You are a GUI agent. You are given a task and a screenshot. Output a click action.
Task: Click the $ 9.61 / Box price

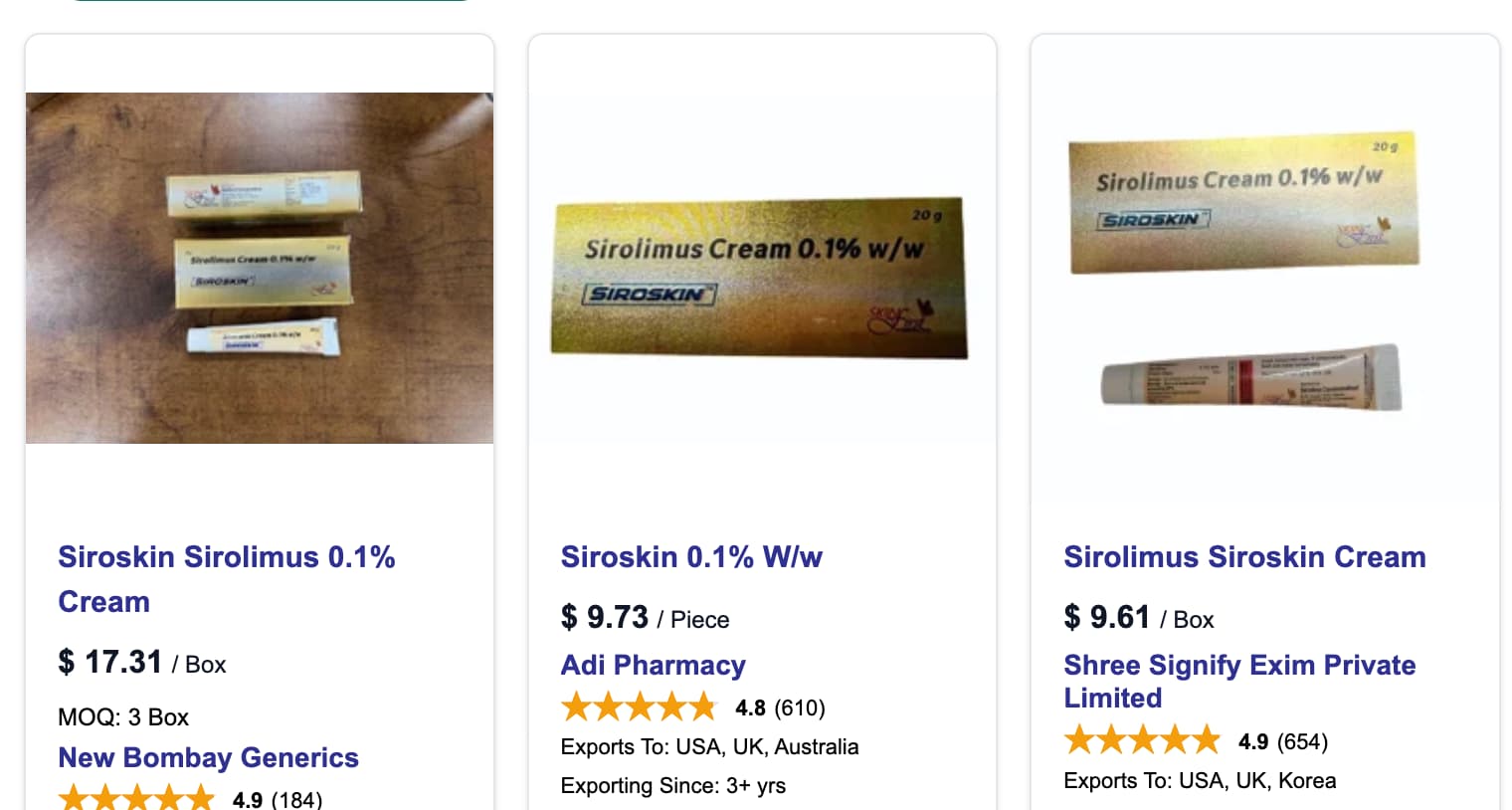click(x=1138, y=618)
